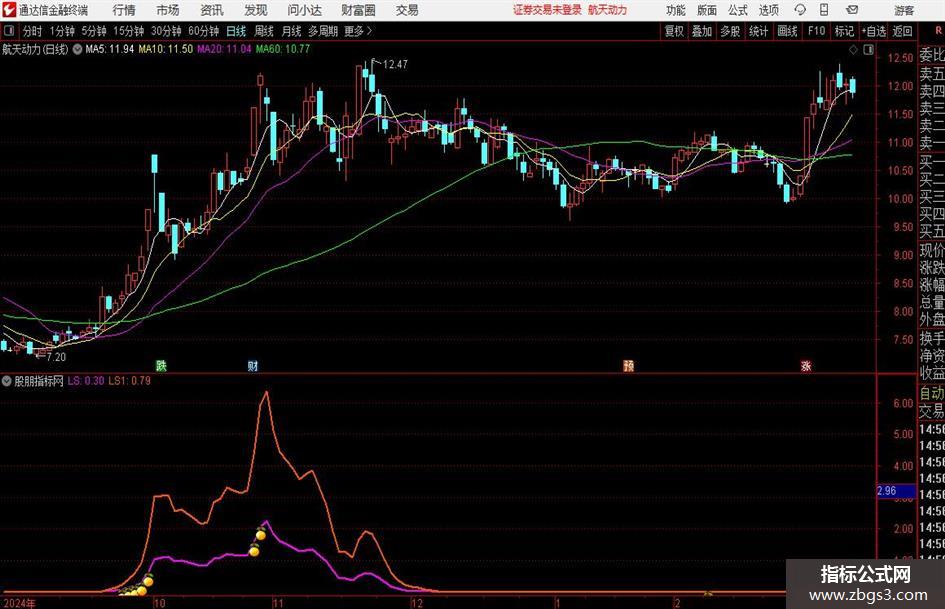Click the 自动 label in right panel
The width and height of the screenshot is (945, 609).
pyautogui.click(x=932, y=393)
